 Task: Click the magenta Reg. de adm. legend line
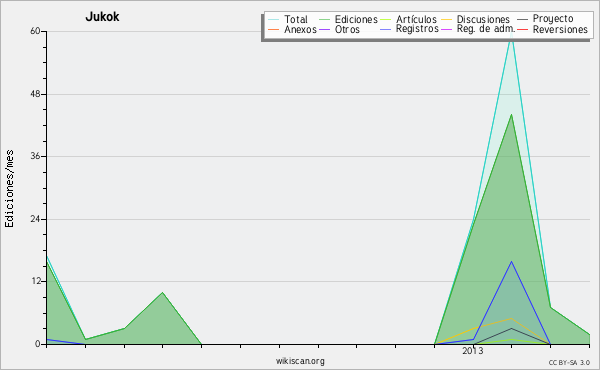pyautogui.click(x=446, y=29)
